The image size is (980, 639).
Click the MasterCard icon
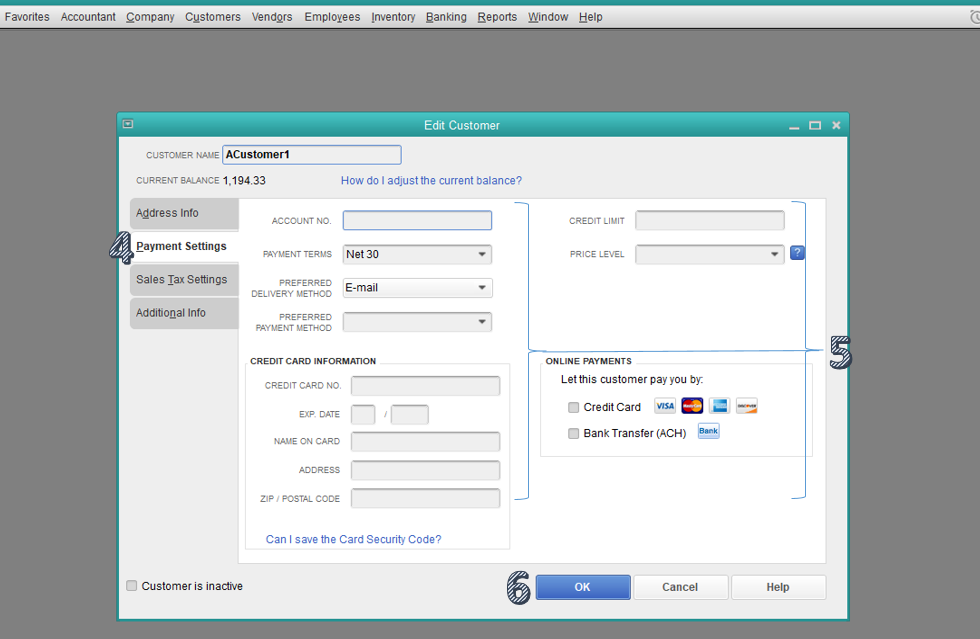692,406
